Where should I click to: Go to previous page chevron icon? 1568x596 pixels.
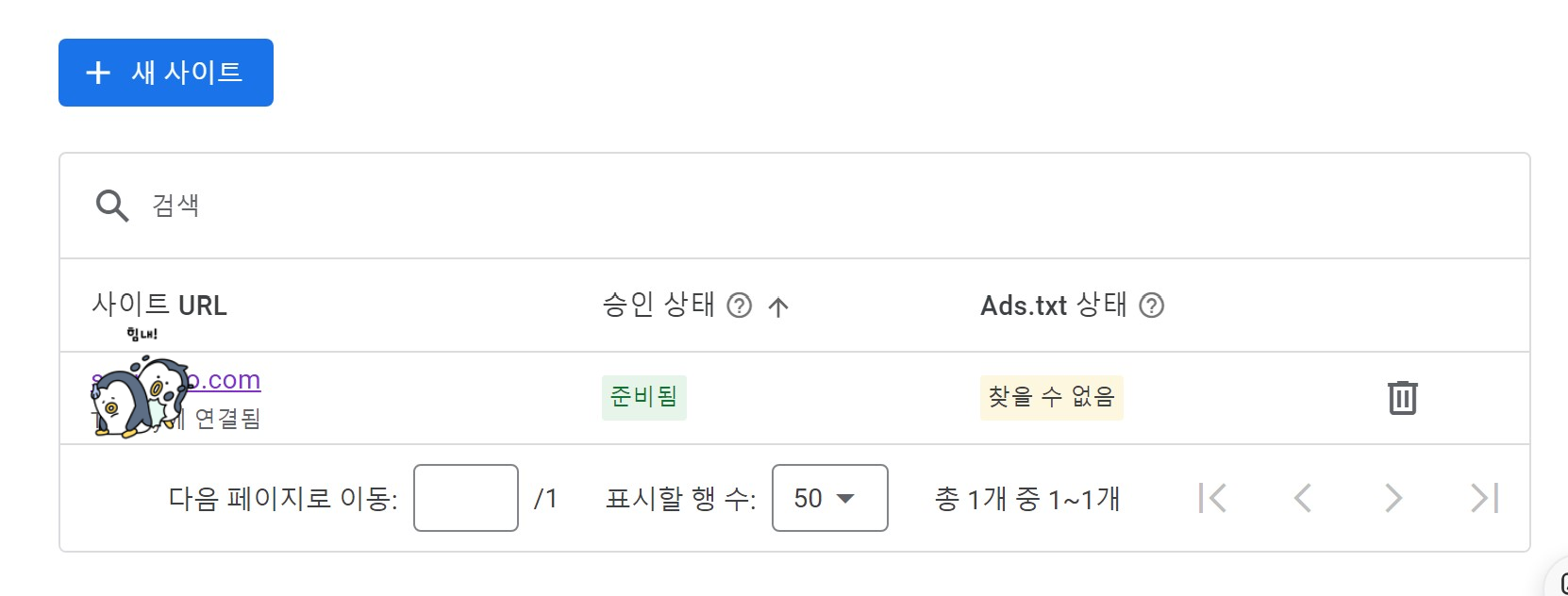click(x=1304, y=497)
